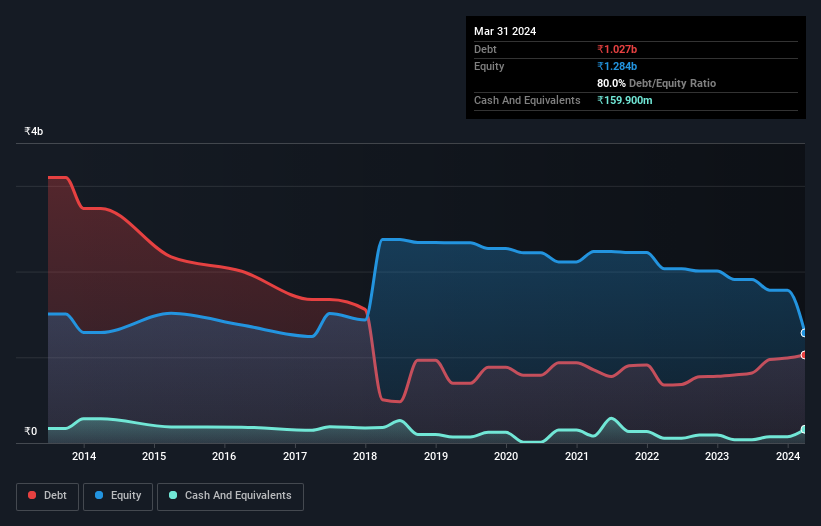This screenshot has height=526, width=821.
Task: Click the ₹1.284b equity value
Action: pos(617,66)
